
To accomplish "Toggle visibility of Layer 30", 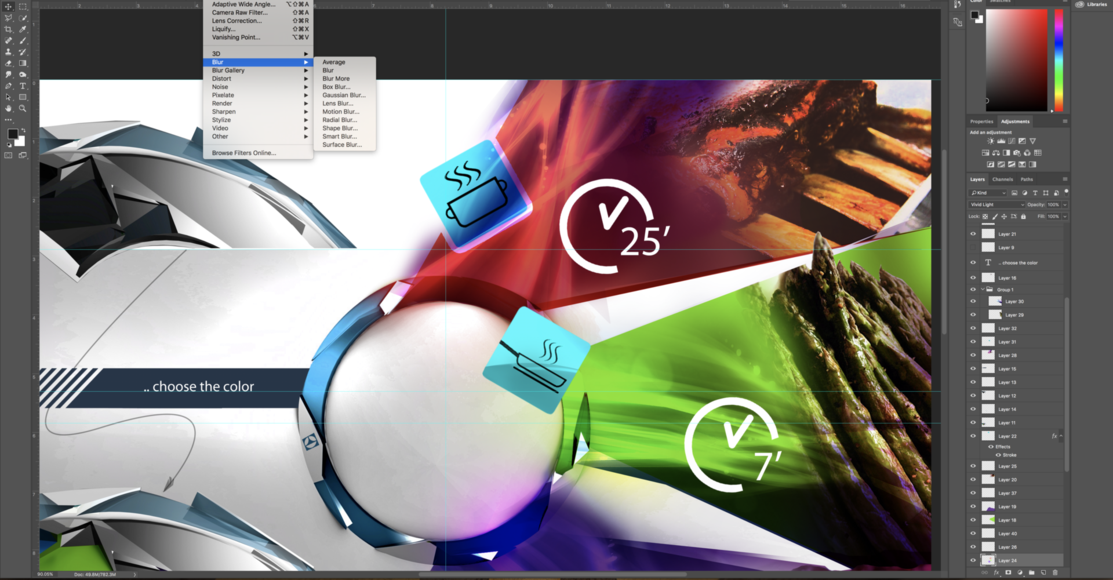I will point(973,301).
